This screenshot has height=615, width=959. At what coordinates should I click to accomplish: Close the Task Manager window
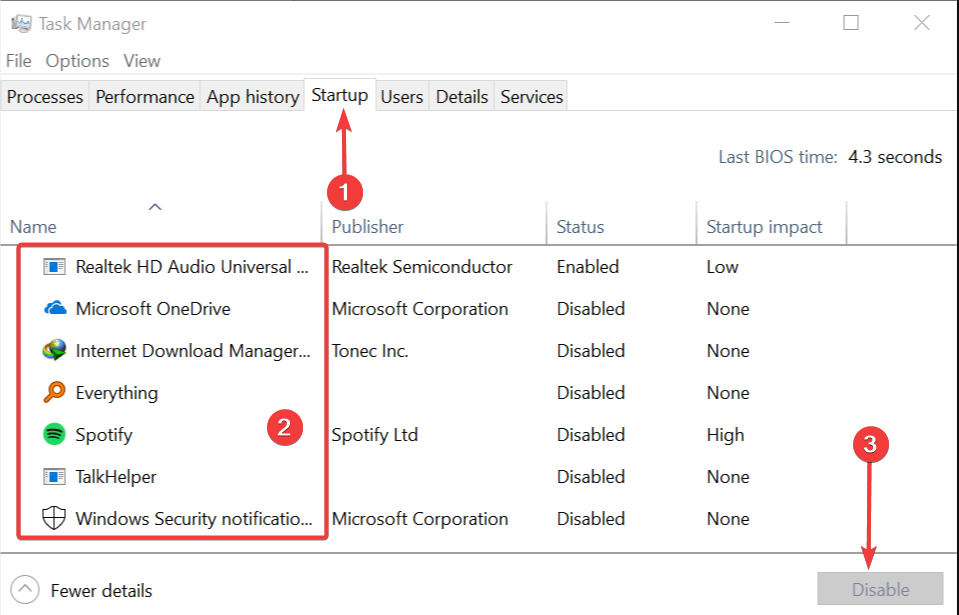point(922,23)
